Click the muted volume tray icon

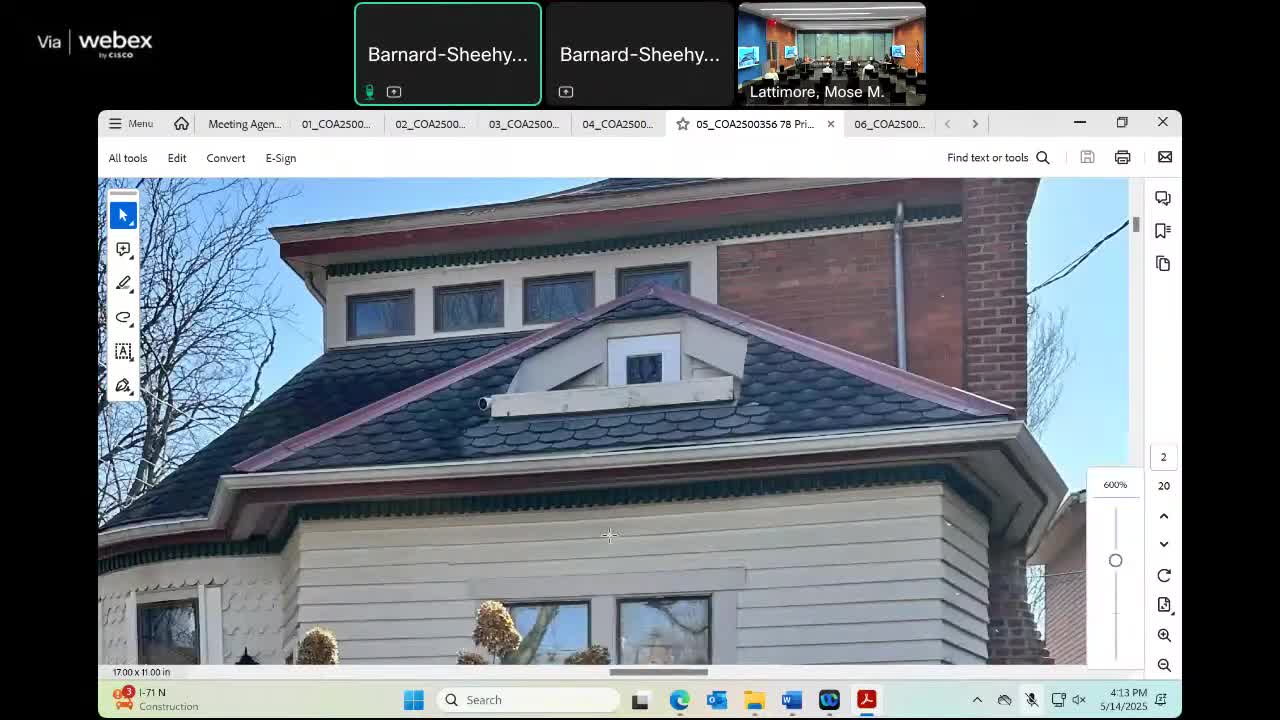pos(1079,700)
